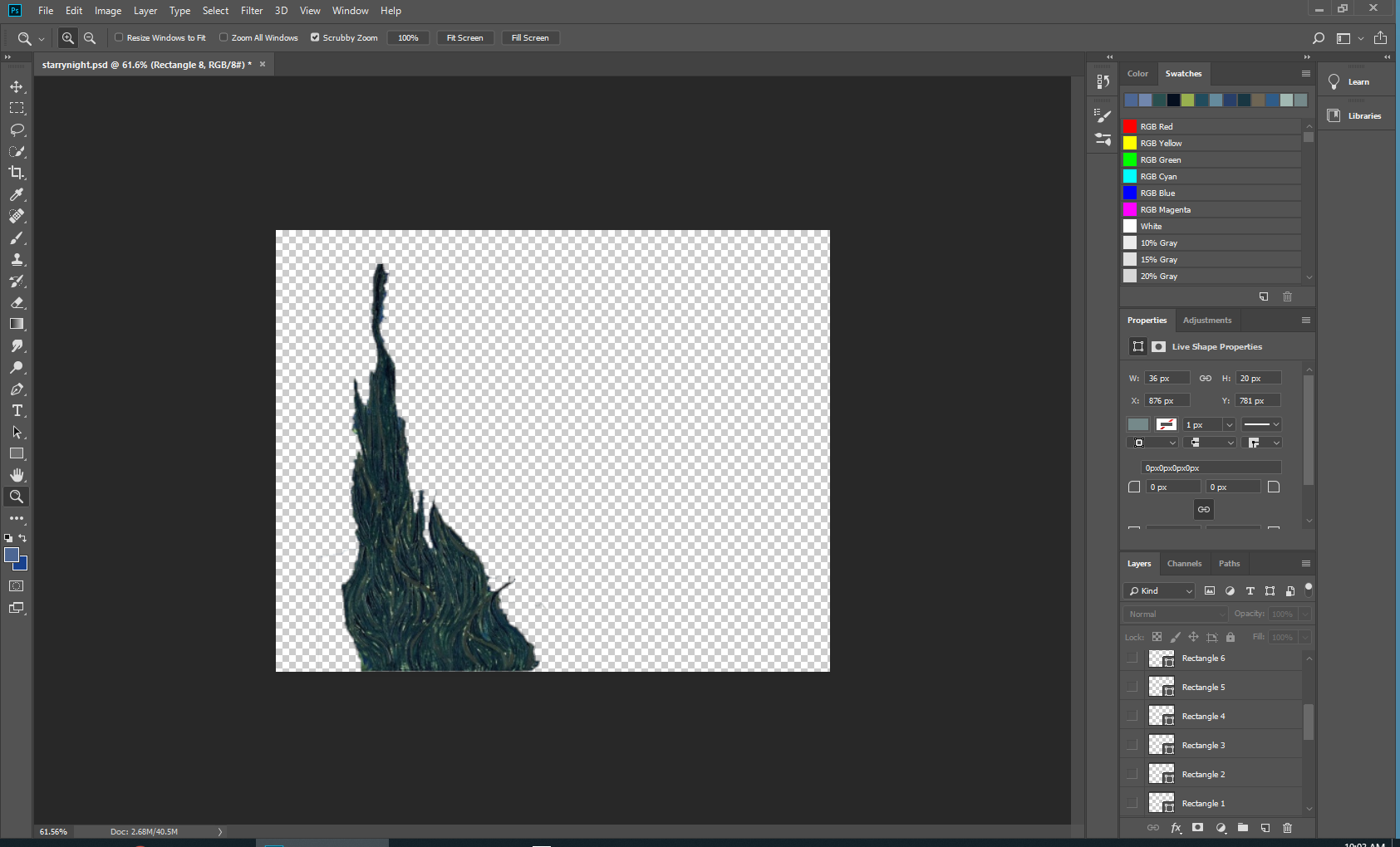
Task: Switch to the Adjustments tab
Action: pos(1207,321)
